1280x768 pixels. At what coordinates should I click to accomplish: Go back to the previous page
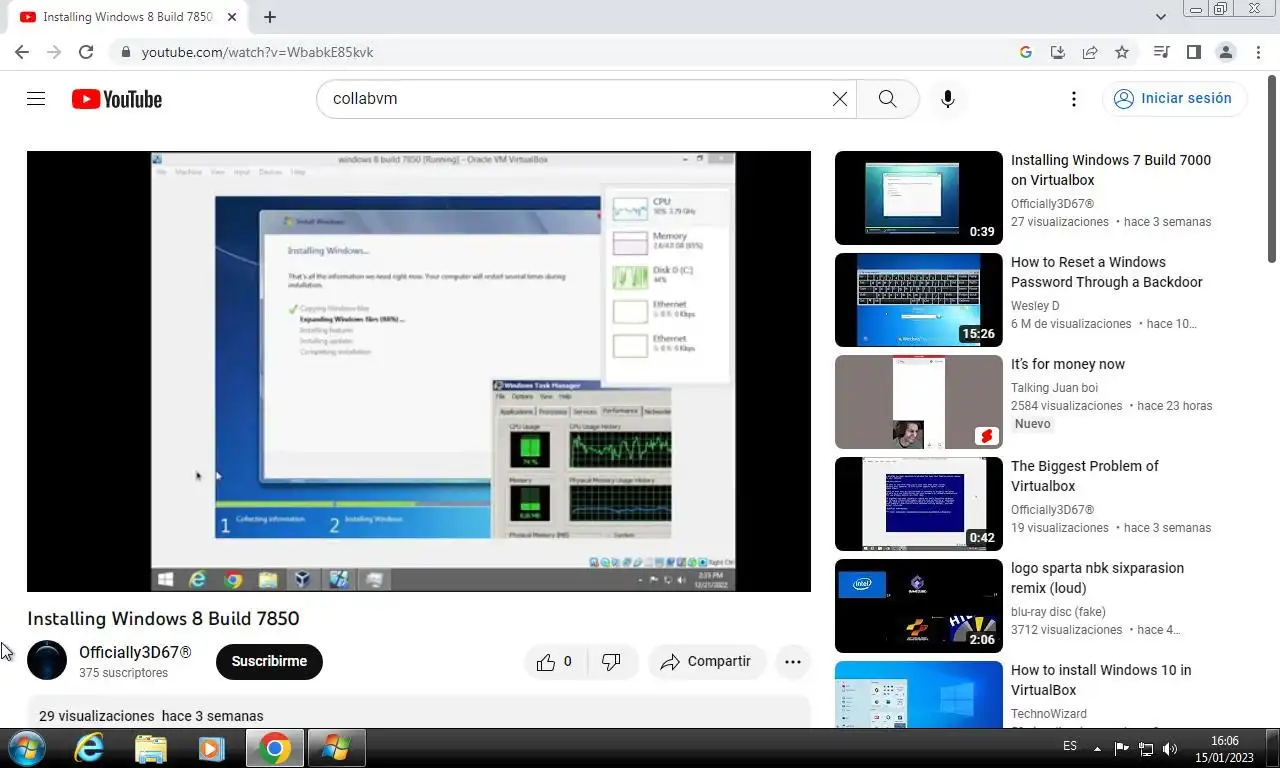click(22, 52)
